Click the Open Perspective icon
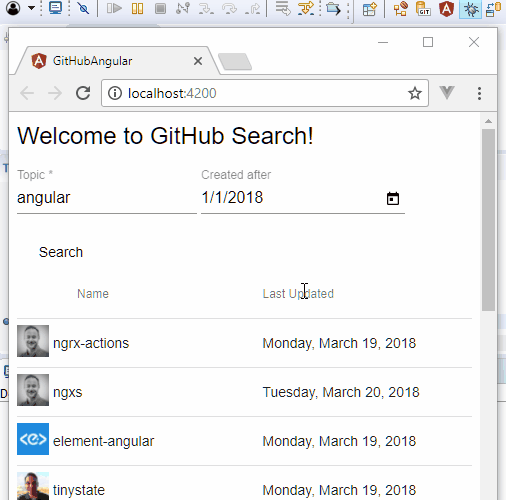Image resolution: width=506 pixels, height=500 pixels. [370, 9]
